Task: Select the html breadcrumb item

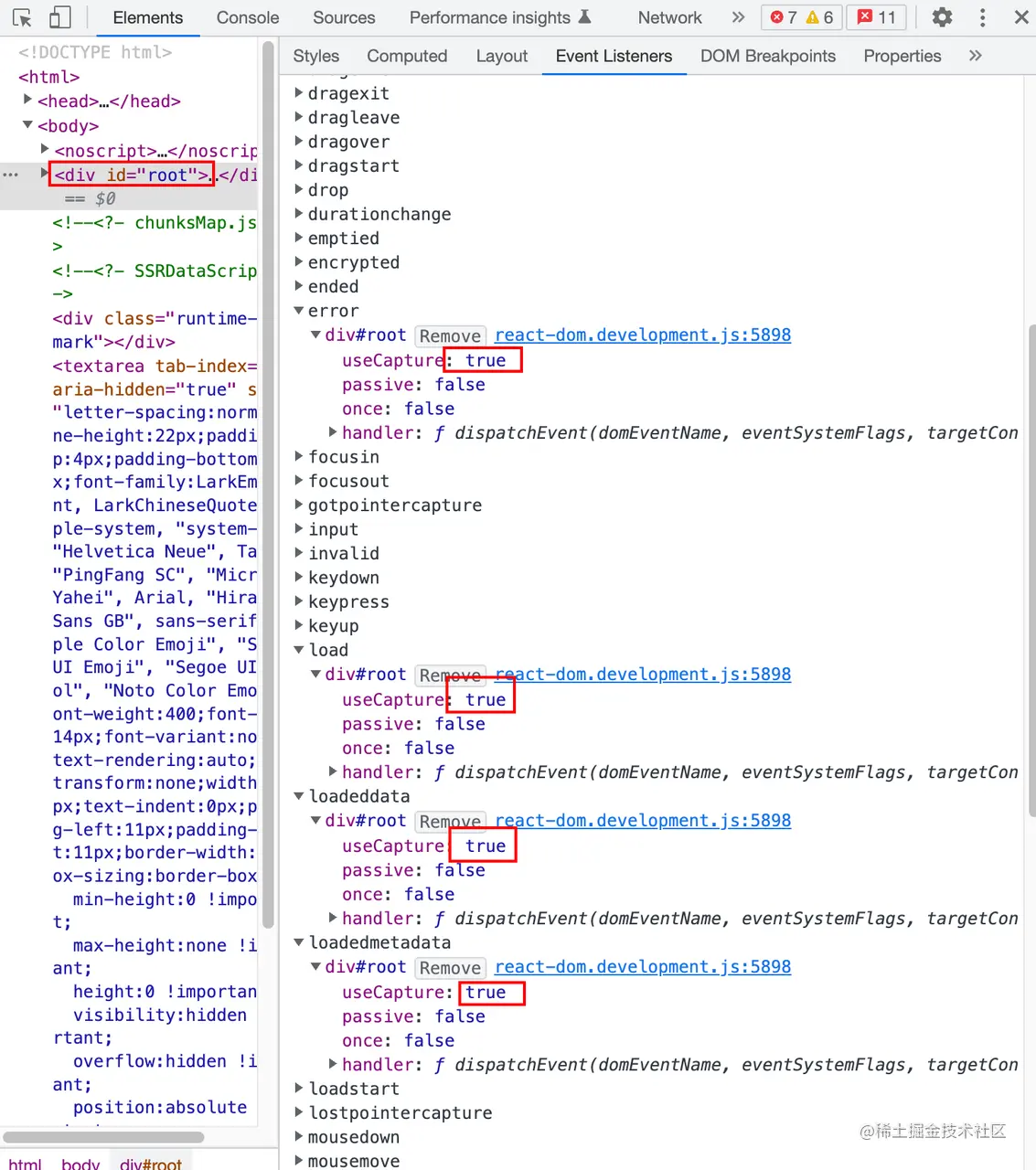Action: [x=26, y=1163]
